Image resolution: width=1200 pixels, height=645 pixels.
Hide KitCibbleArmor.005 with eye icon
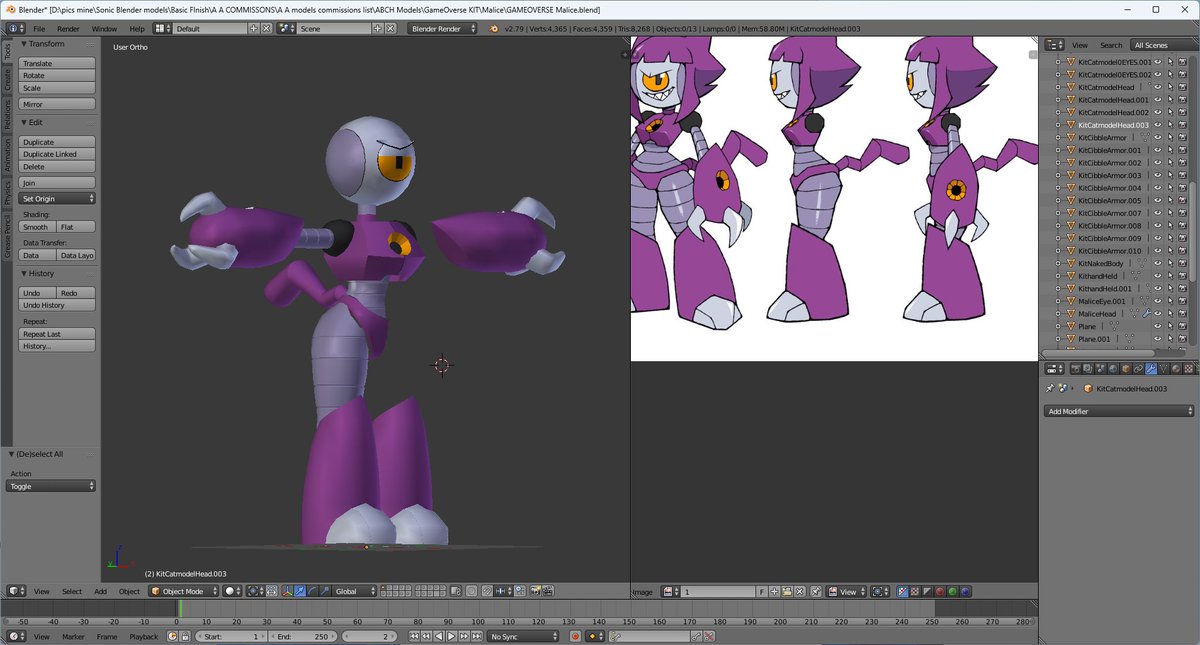(1158, 201)
